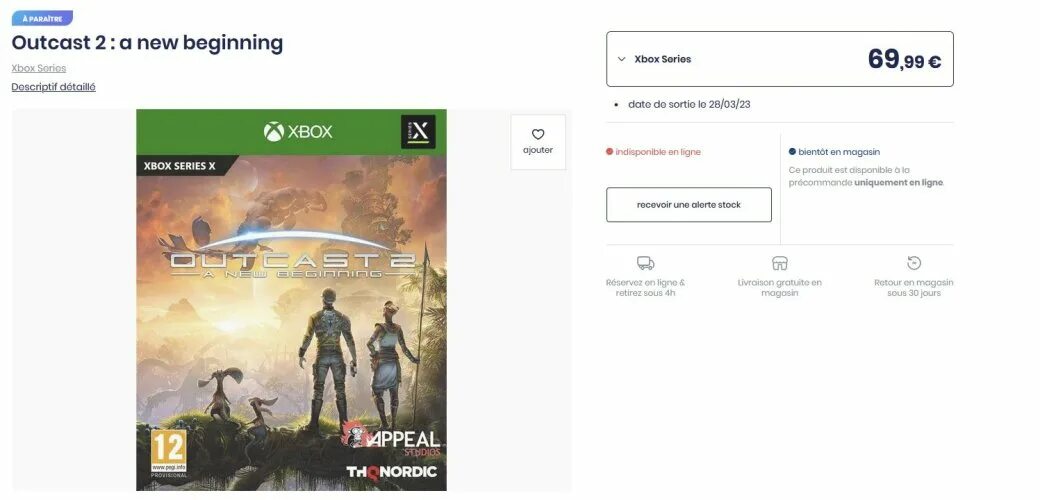The image size is (1040, 500).
Task: Open the Descriptif détaillé link
Action: [53, 87]
